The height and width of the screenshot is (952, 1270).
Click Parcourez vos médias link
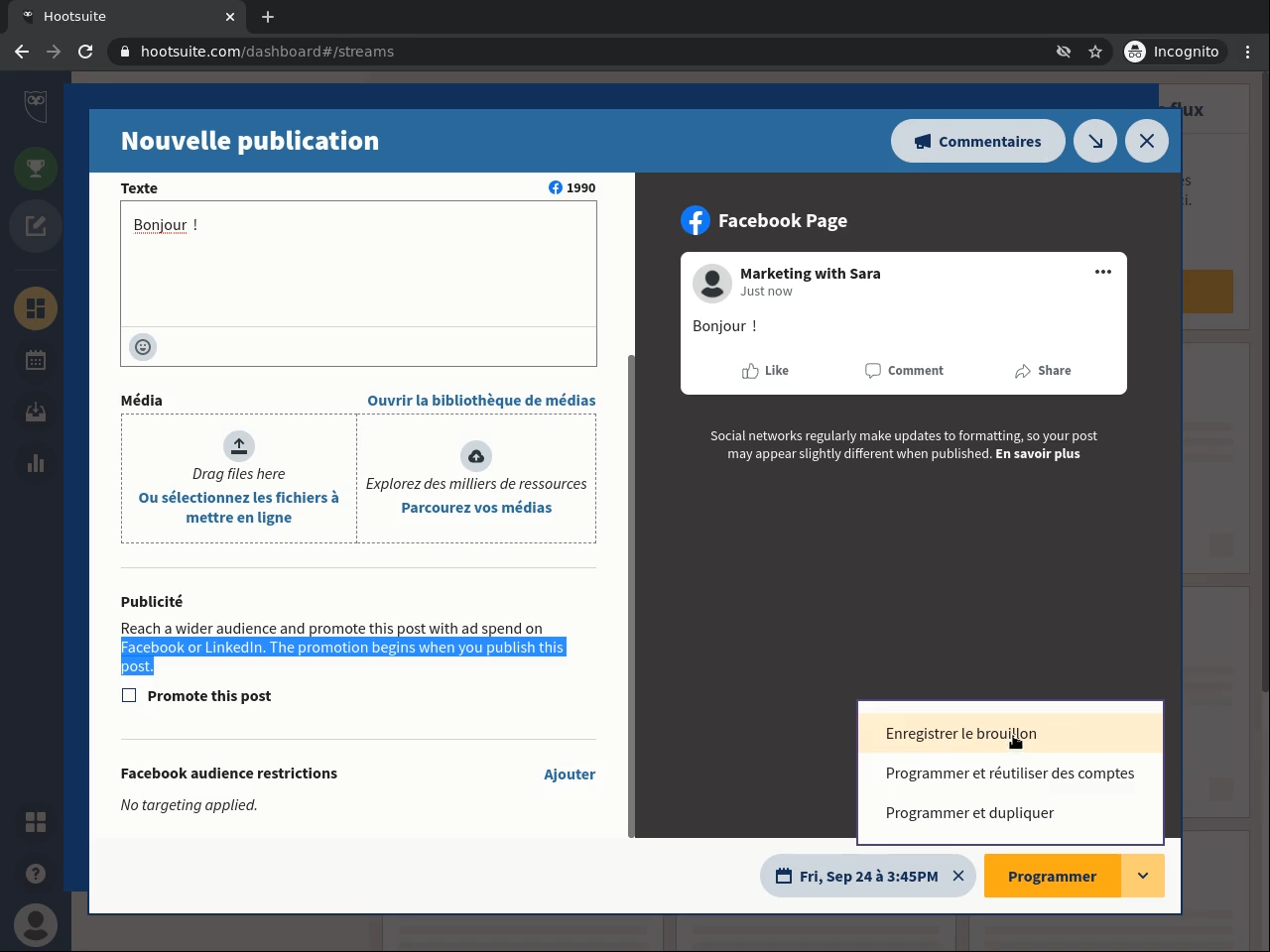(x=476, y=508)
